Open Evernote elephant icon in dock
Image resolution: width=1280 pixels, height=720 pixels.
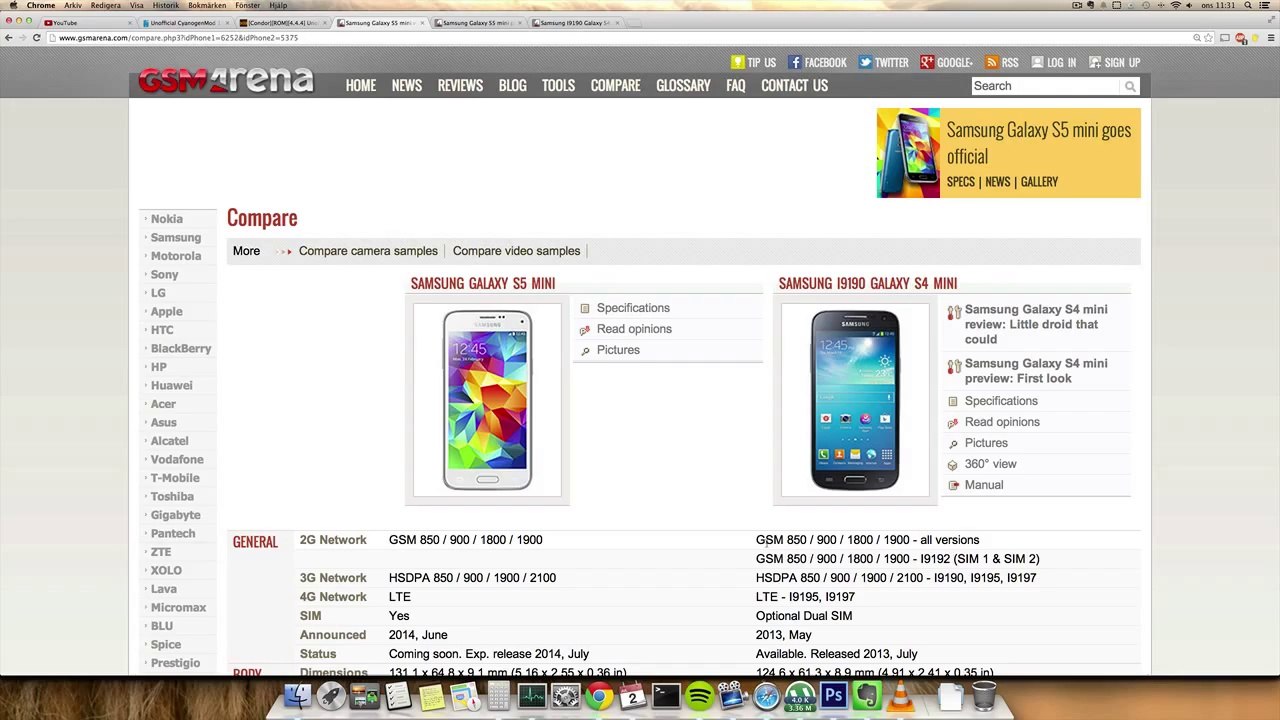point(867,696)
